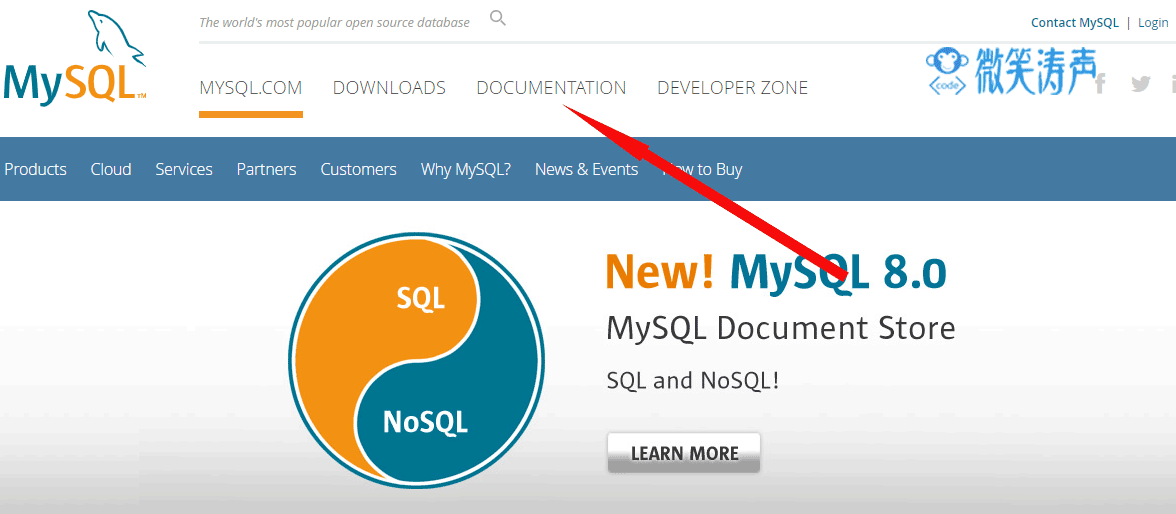Open News & Events menu item

586,170
